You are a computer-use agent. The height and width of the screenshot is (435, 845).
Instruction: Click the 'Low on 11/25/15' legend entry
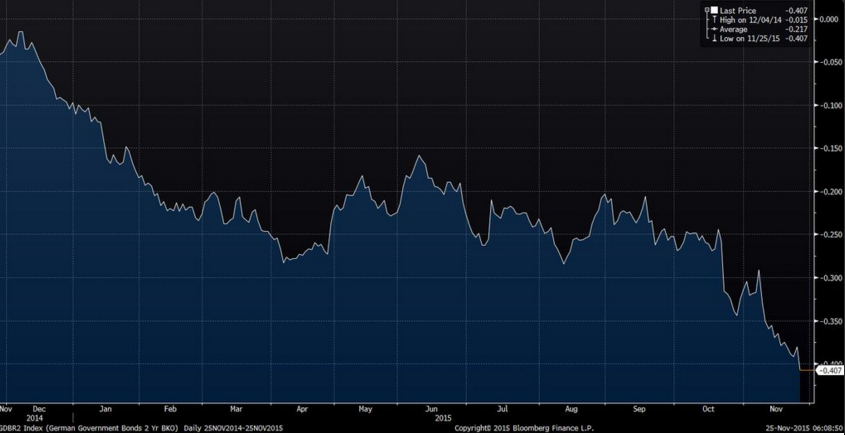click(750, 38)
